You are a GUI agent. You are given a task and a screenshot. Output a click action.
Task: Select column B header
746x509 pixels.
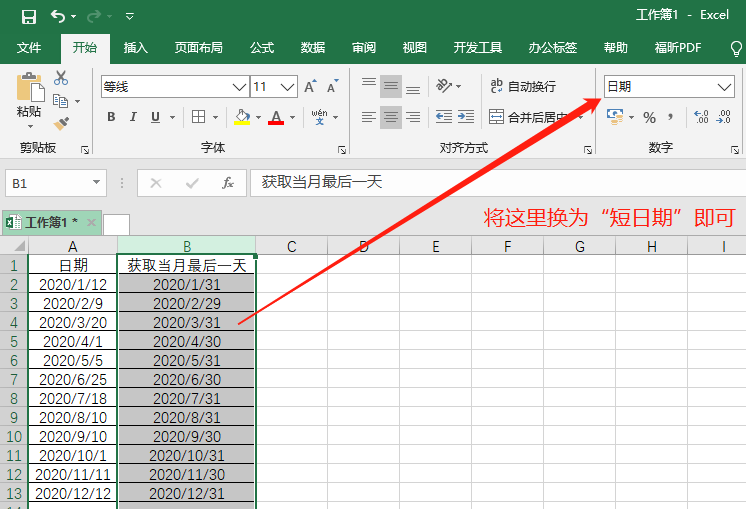pos(186,245)
